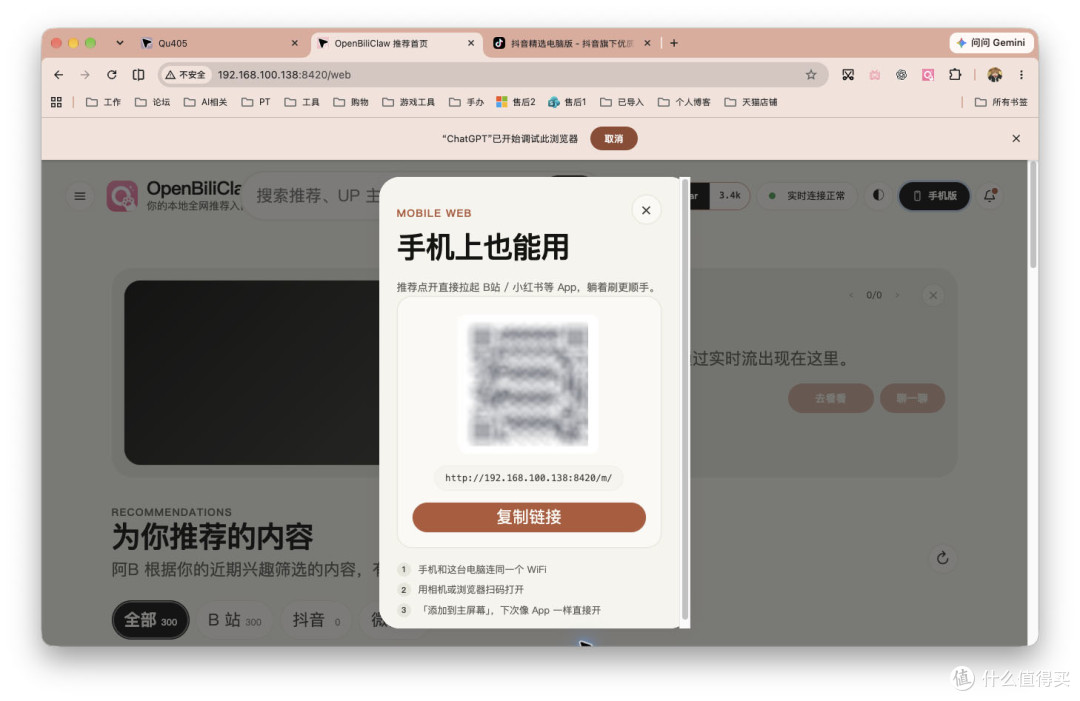
Task: Go to next card with right chevron
Action: (897, 295)
